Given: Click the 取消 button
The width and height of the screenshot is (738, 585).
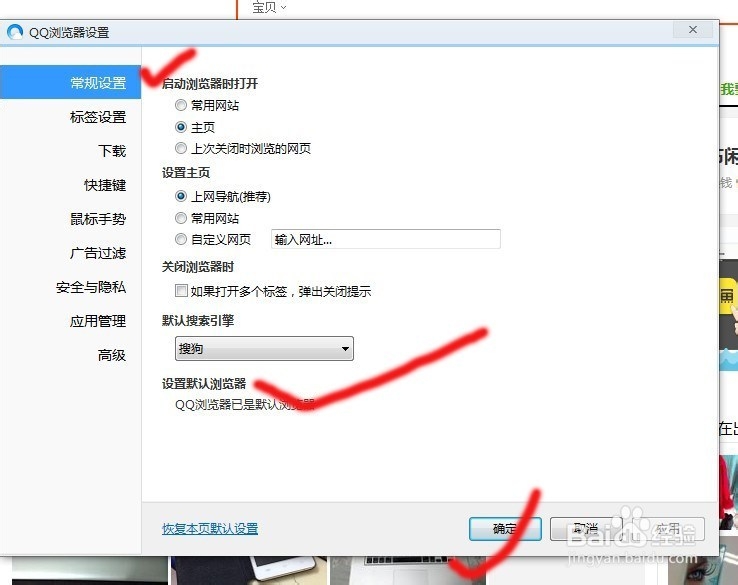Looking at the screenshot, I should [x=586, y=529].
